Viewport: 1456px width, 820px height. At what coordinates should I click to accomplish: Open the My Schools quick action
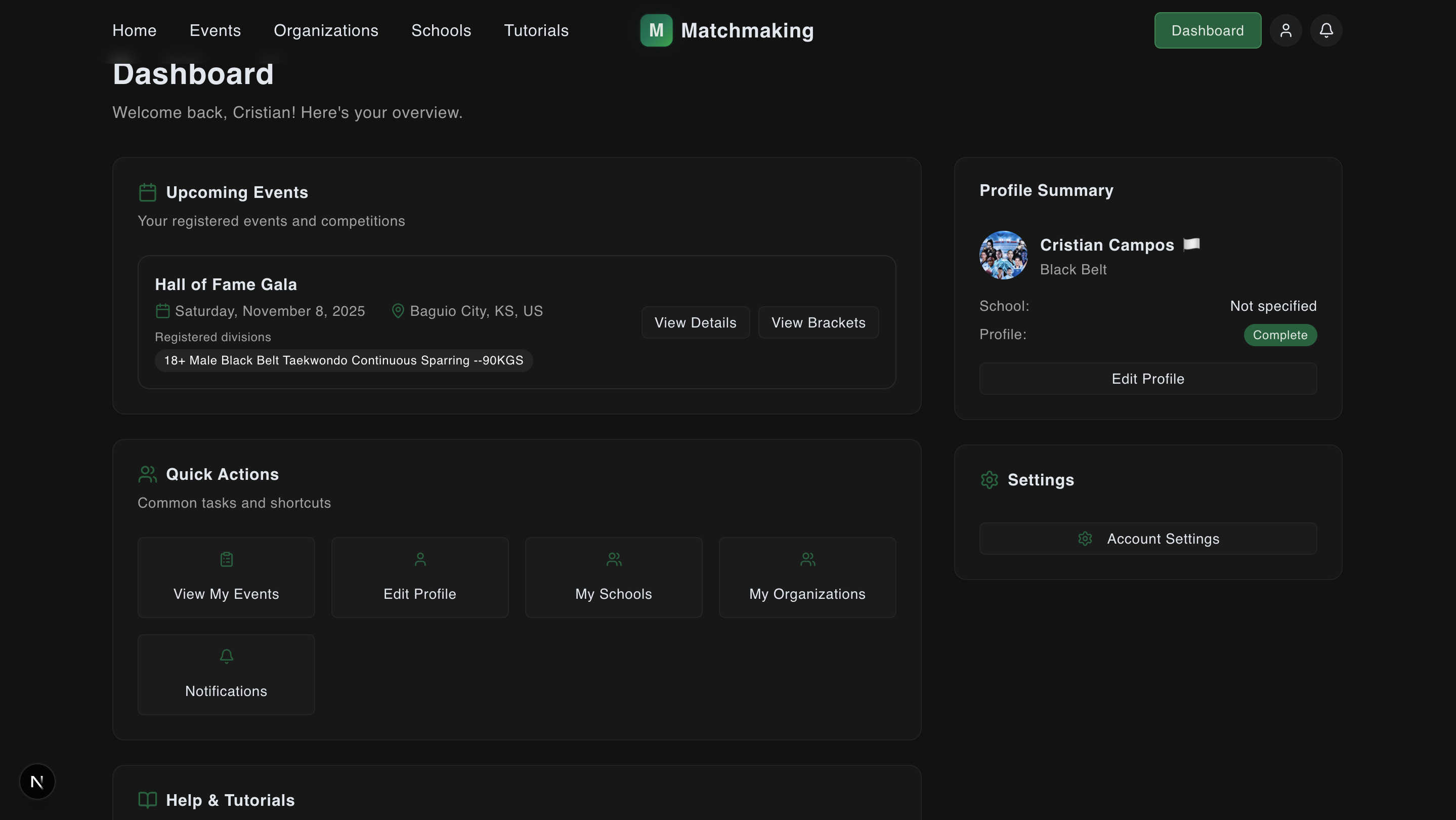click(614, 578)
